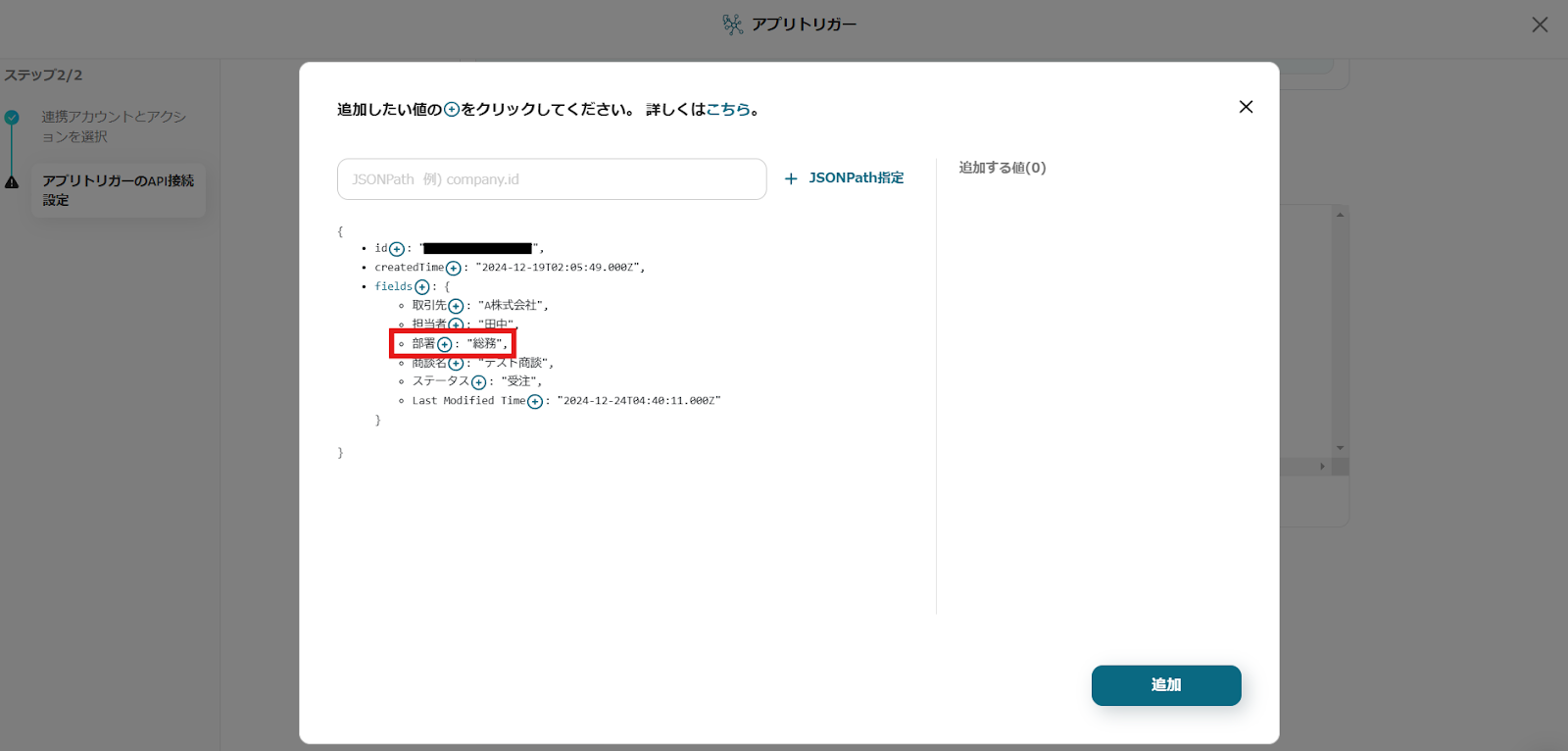The height and width of the screenshot is (751, 1568).
Task: Select the 連携アカウントとアクションを選択 step
Action: pos(114,126)
